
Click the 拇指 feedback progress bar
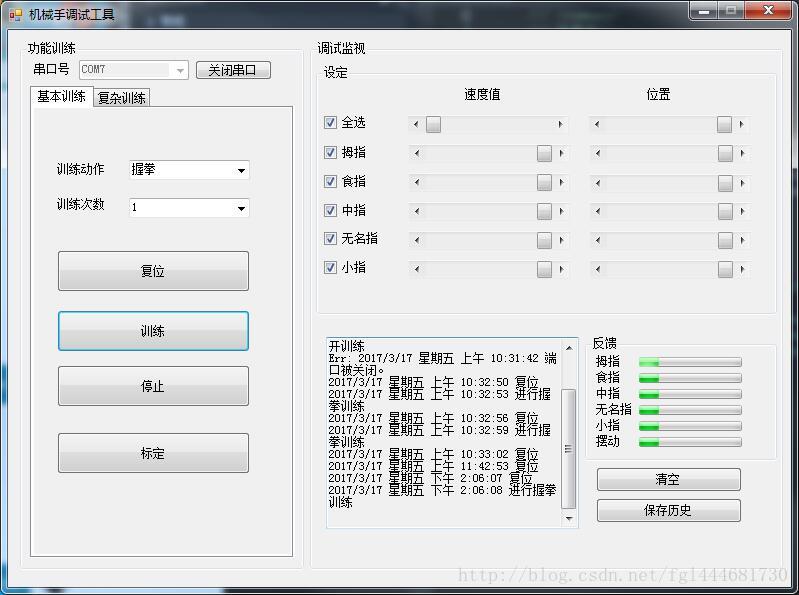click(x=690, y=362)
